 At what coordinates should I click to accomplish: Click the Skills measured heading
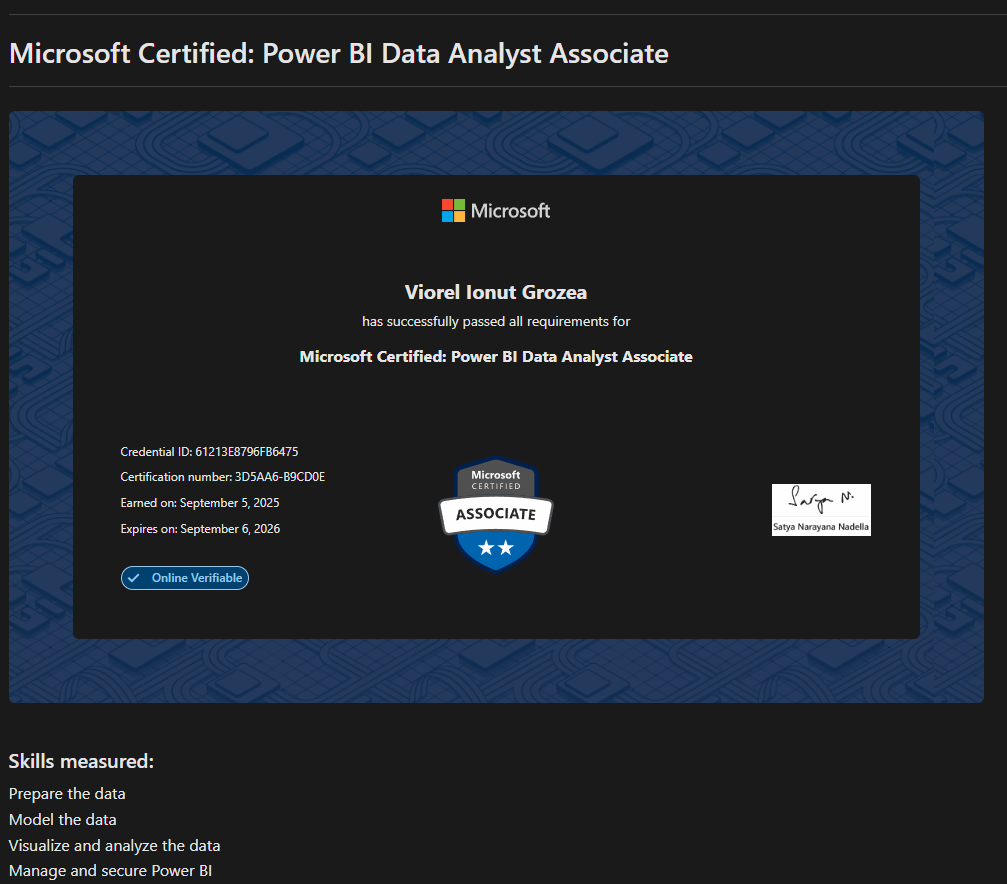tap(81, 761)
